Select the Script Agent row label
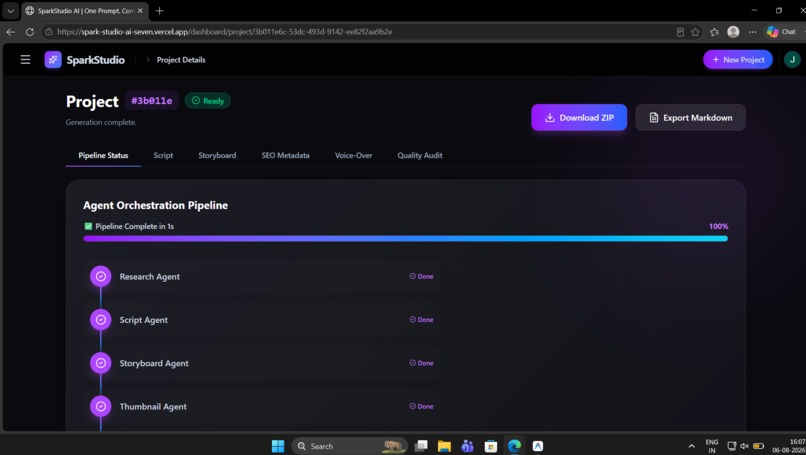 point(143,320)
